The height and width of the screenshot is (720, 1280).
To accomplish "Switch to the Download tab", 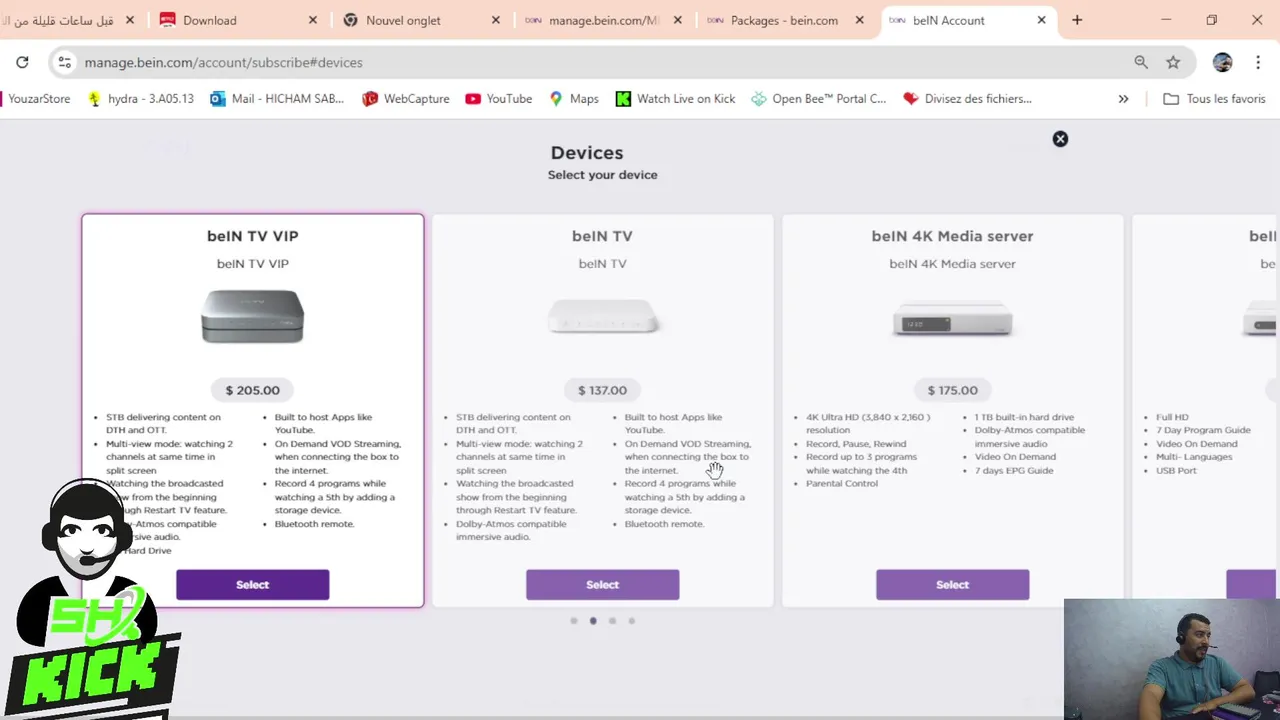I will (x=238, y=20).
